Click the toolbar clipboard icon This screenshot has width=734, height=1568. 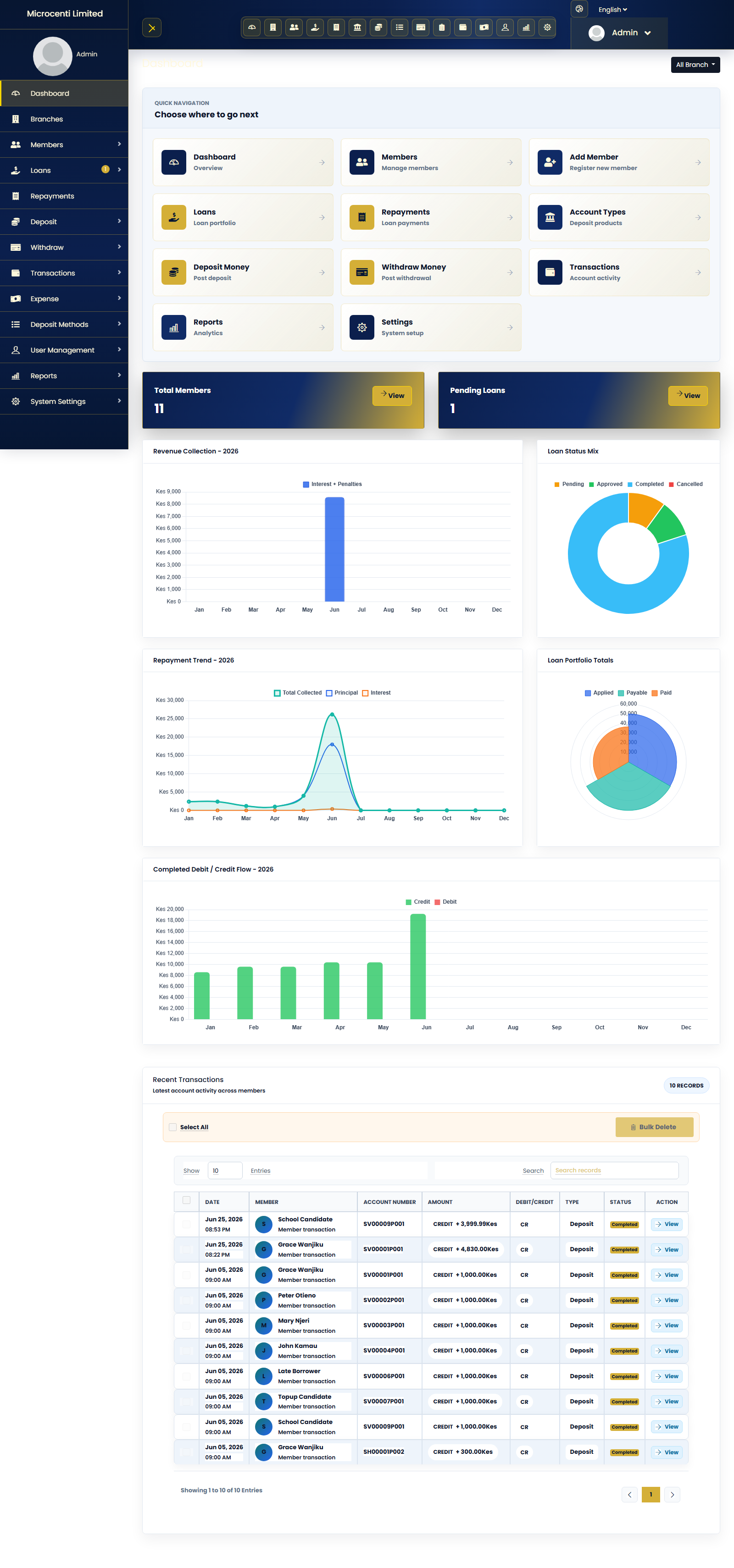click(442, 28)
